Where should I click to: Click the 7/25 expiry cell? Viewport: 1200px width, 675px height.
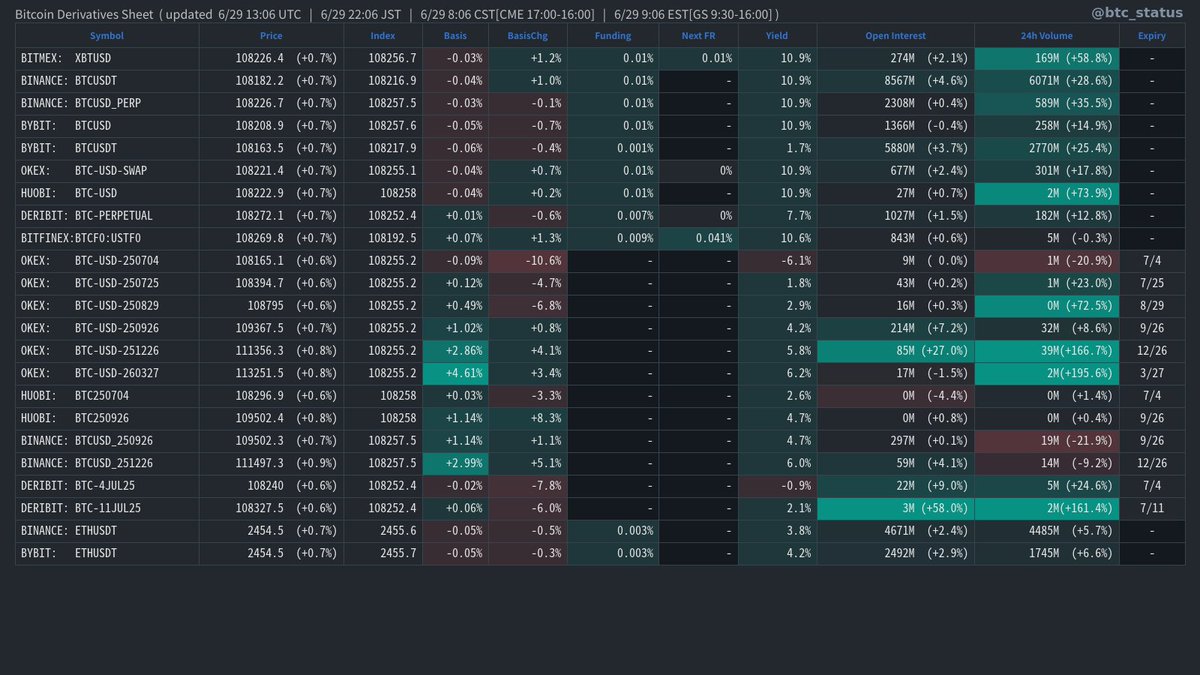pos(1152,283)
